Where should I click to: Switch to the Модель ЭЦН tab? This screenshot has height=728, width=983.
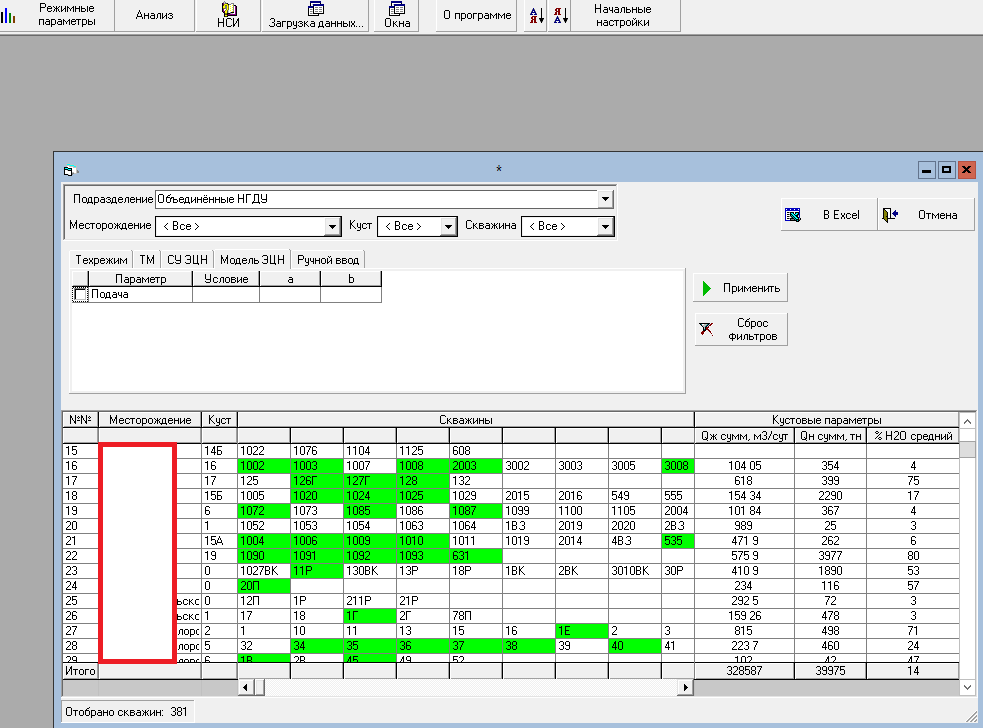click(252, 260)
